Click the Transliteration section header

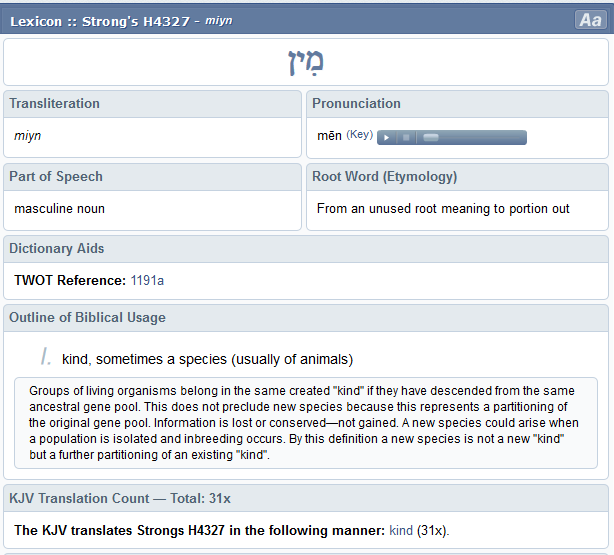point(55,104)
